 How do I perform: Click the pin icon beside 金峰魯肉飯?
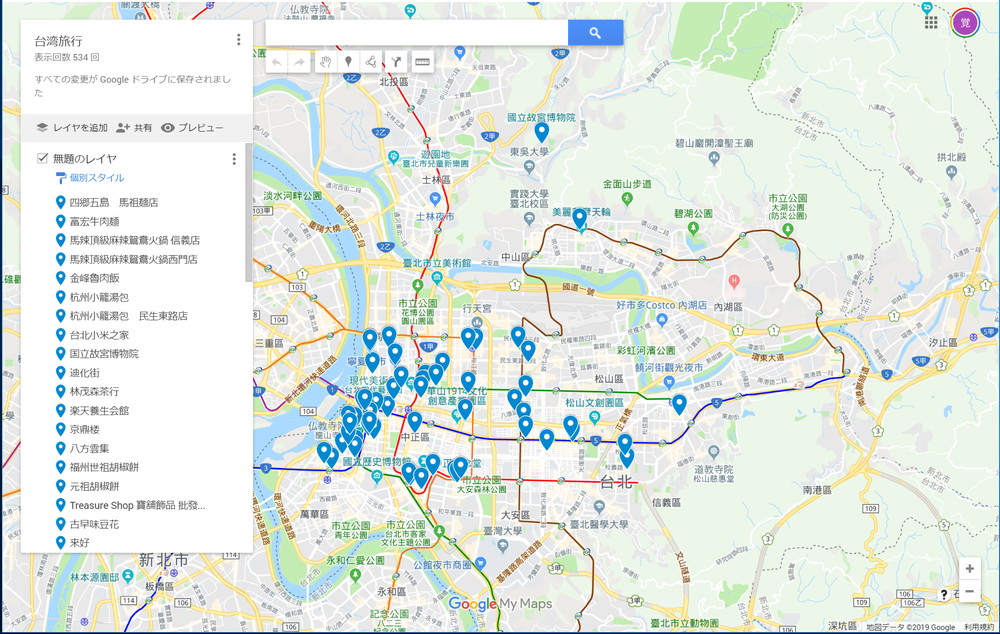(x=61, y=278)
